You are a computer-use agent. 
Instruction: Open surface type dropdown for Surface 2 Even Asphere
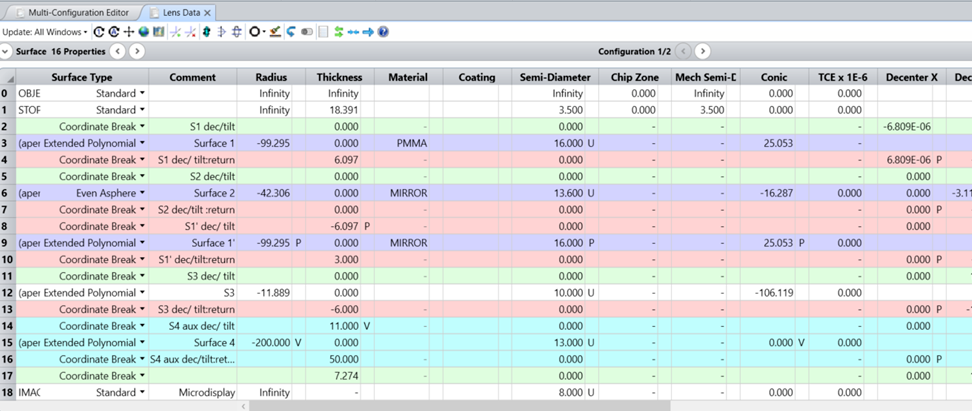point(142,193)
